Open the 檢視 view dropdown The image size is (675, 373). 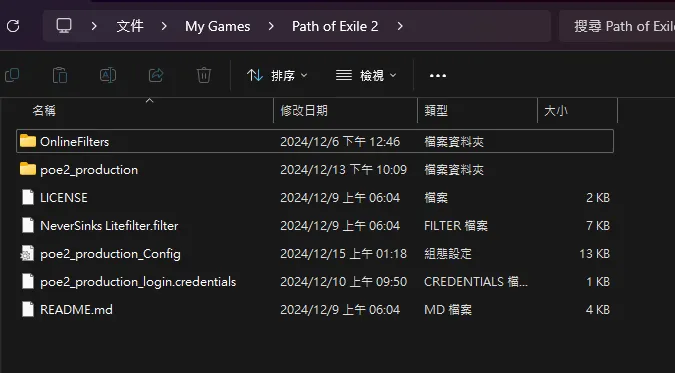[366, 76]
